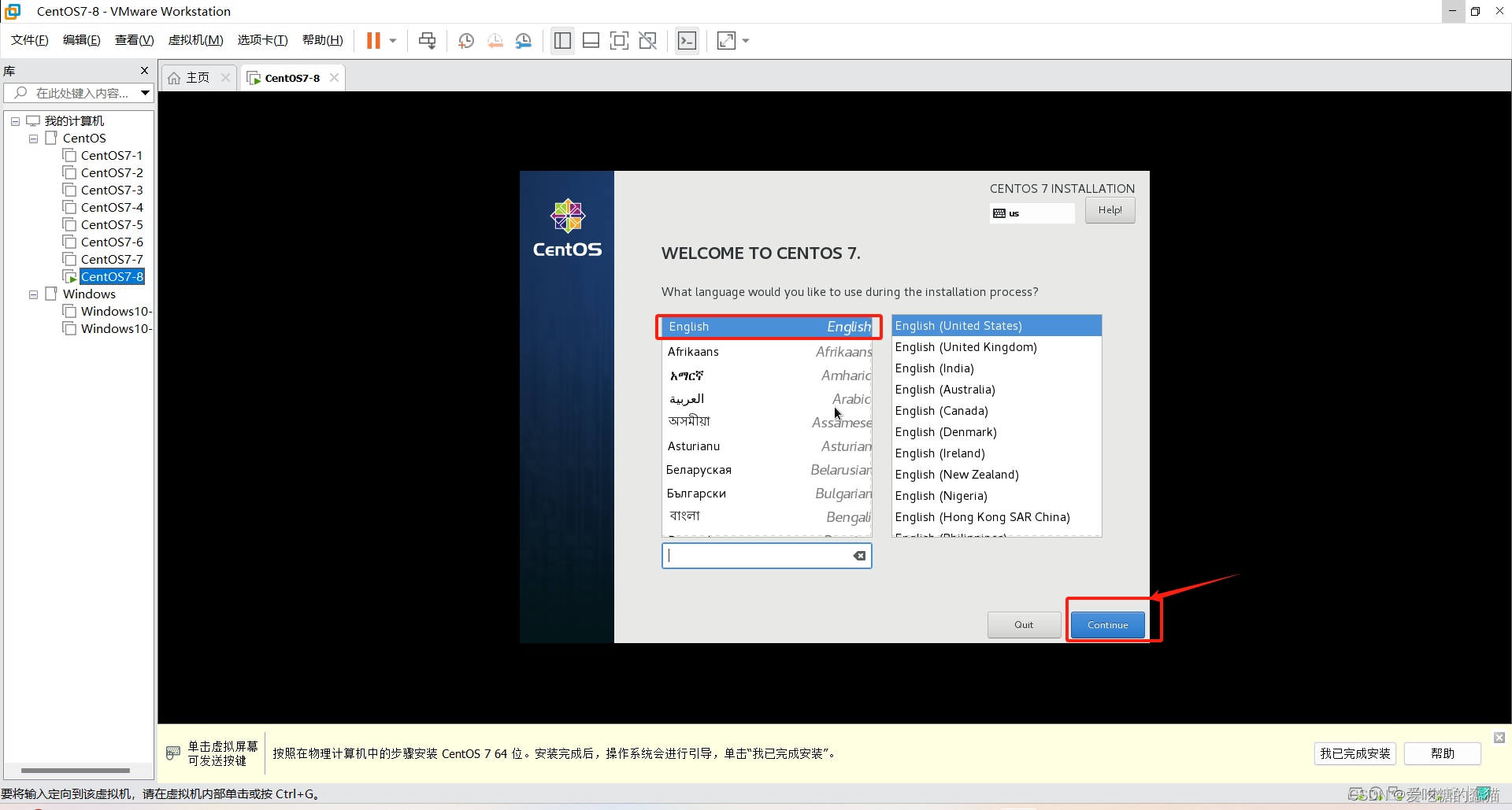Image resolution: width=1512 pixels, height=810 pixels.
Task: Select CentOS7-3 in library tree
Action: (x=112, y=190)
